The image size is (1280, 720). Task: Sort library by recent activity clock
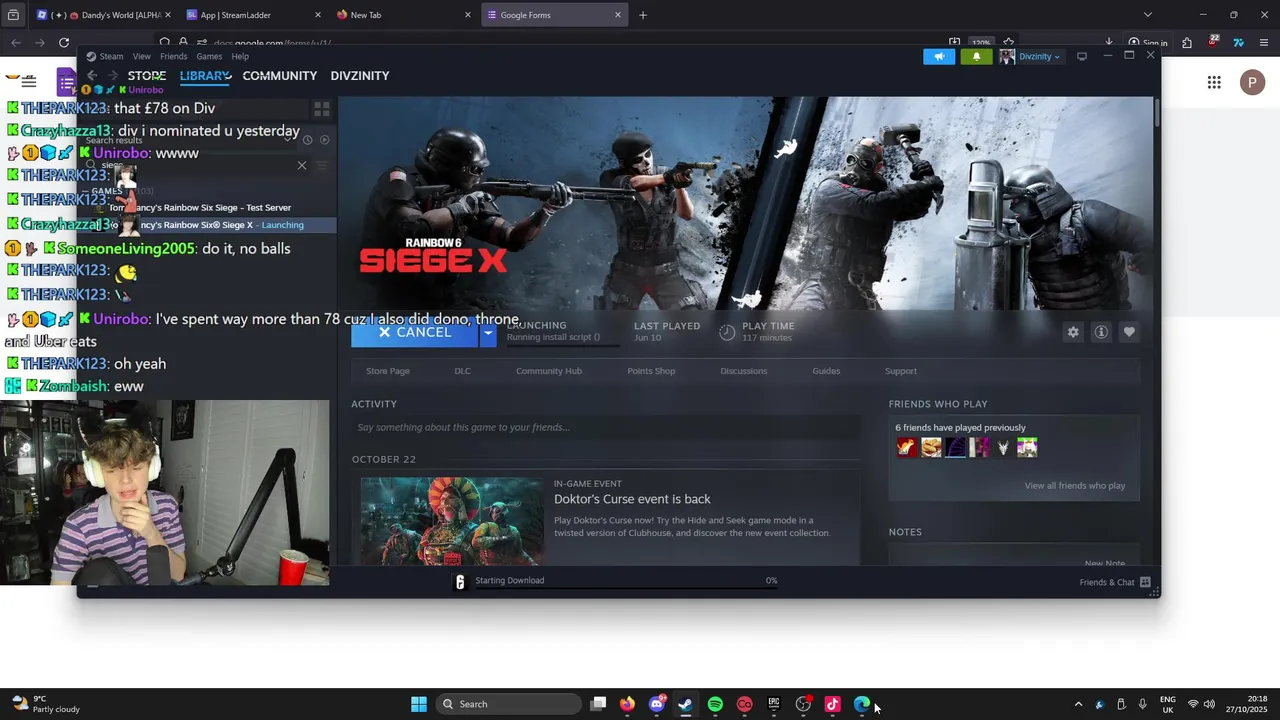click(x=308, y=140)
